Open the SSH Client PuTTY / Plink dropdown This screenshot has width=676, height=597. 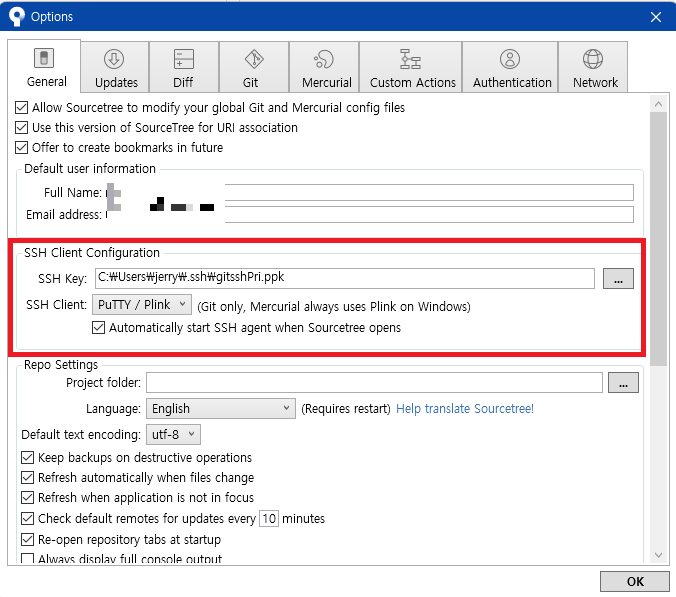pos(142,304)
